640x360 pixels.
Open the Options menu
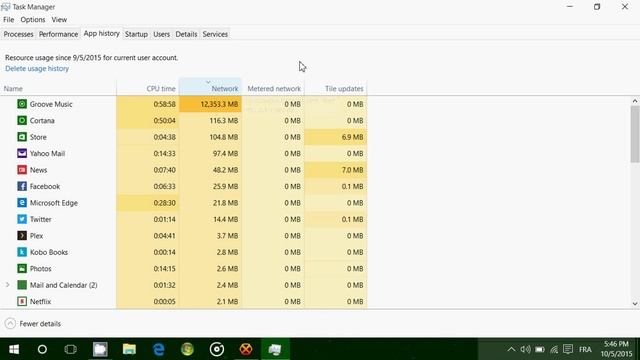coord(33,20)
